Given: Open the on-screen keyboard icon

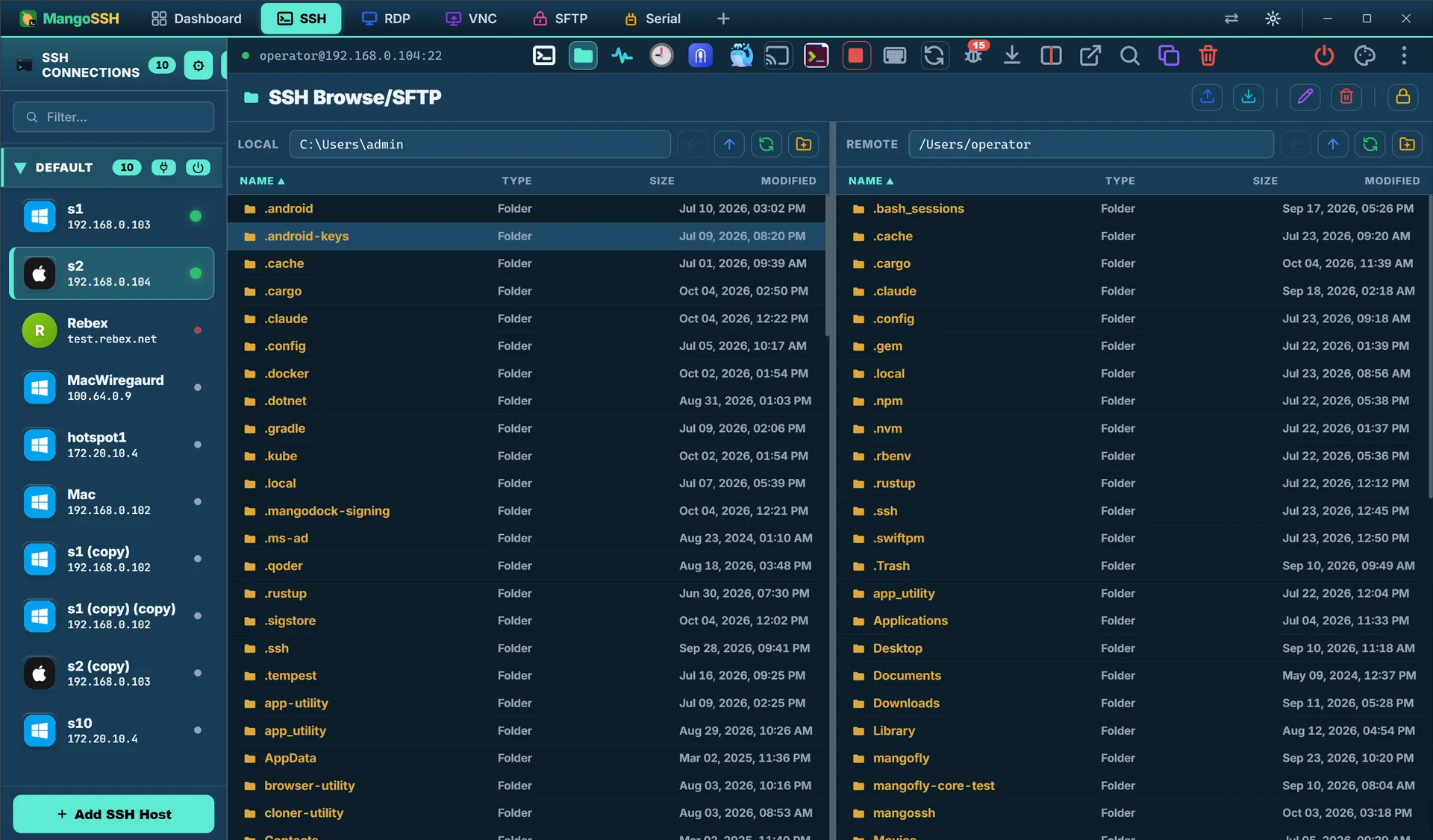Looking at the screenshot, I should (x=894, y=56).
